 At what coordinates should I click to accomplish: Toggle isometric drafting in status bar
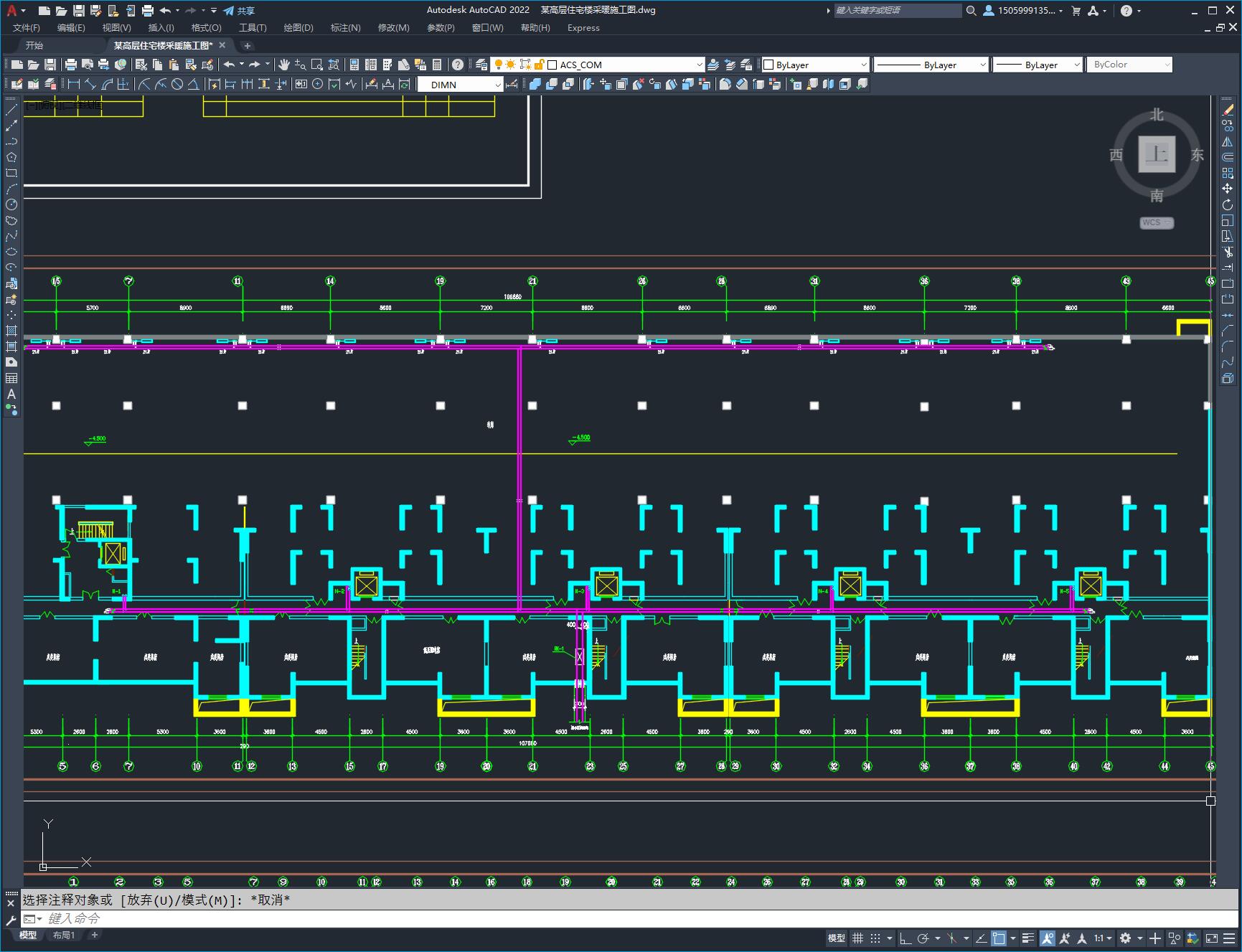[x=952, y=938]
